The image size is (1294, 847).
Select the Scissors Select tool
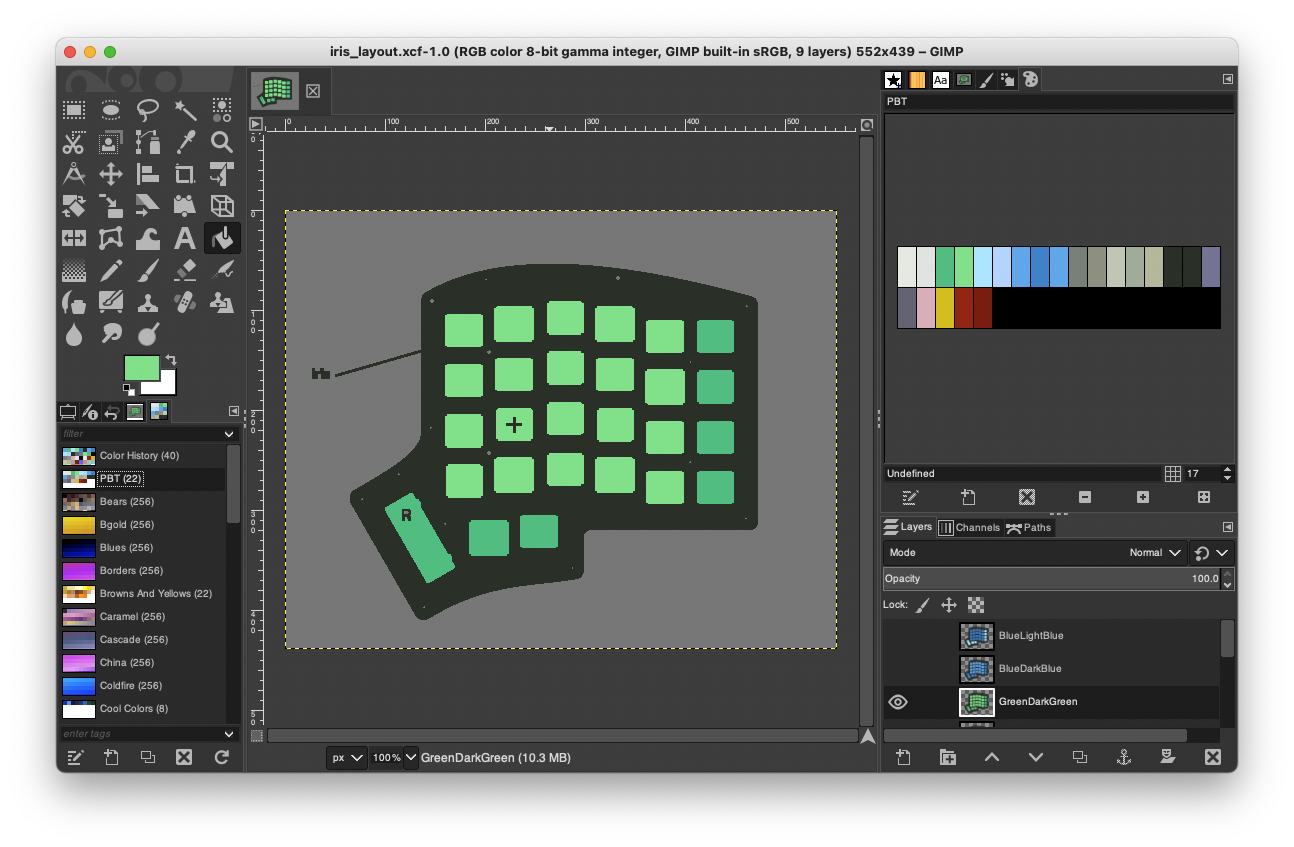pos(74,142)
